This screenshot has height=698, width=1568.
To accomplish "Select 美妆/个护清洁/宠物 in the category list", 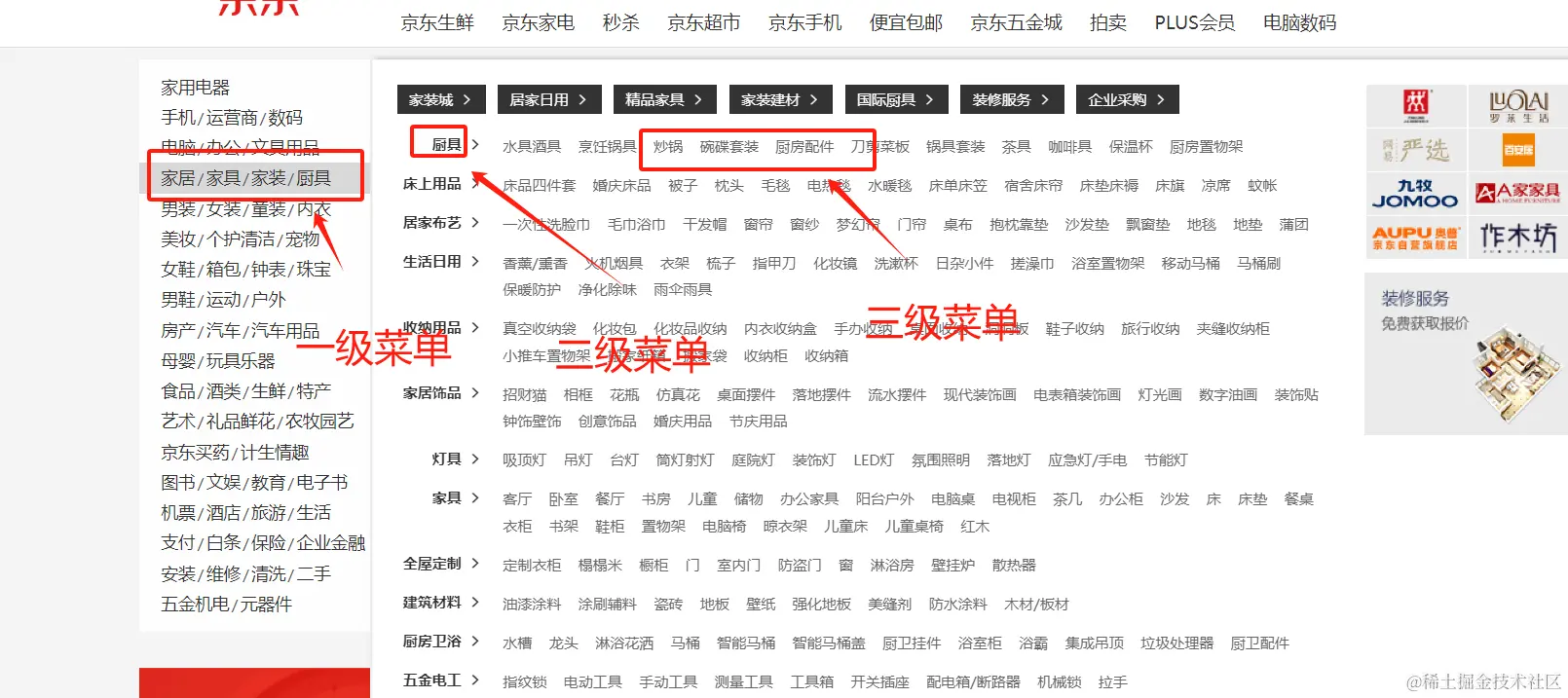I will (x=241, y=239).
